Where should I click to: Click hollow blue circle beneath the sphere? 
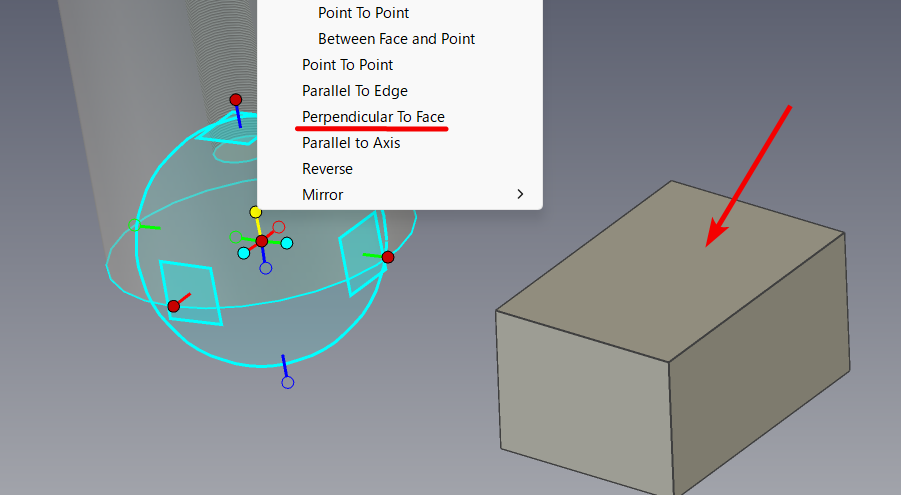pos(288,382)
